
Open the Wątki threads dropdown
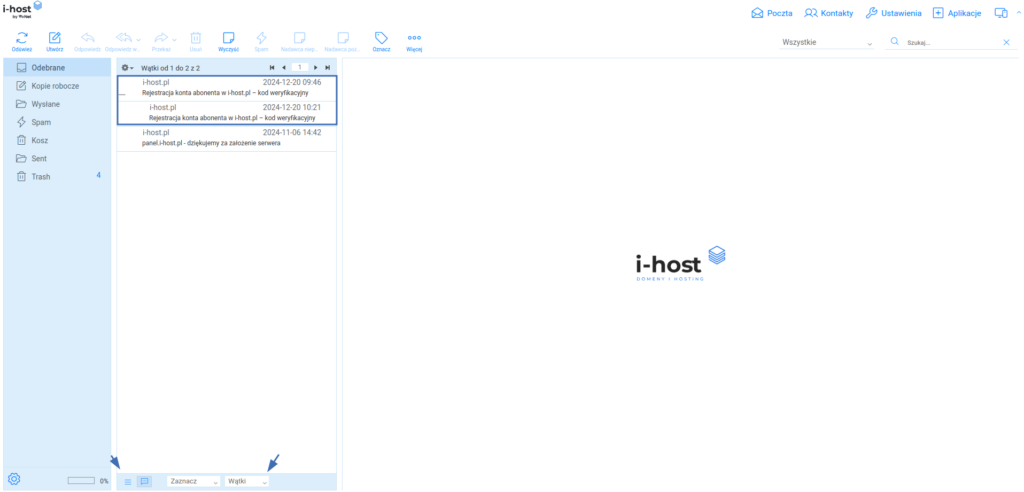tap(248, 481)
